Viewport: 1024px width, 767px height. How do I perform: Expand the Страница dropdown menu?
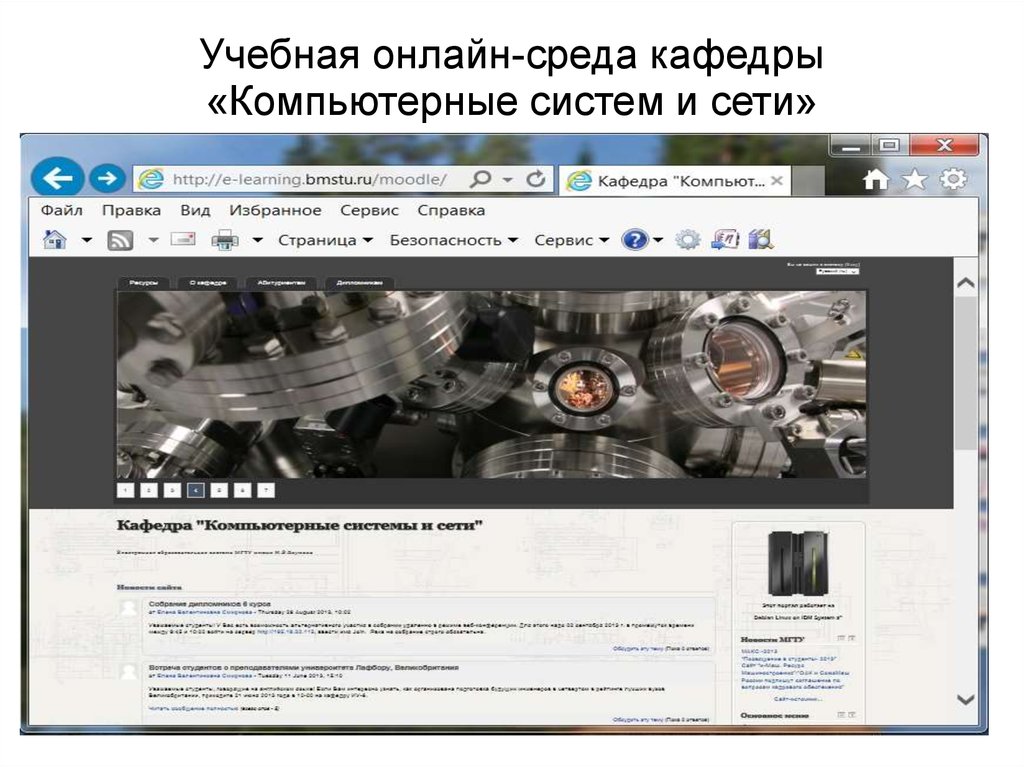coord(325,240)
